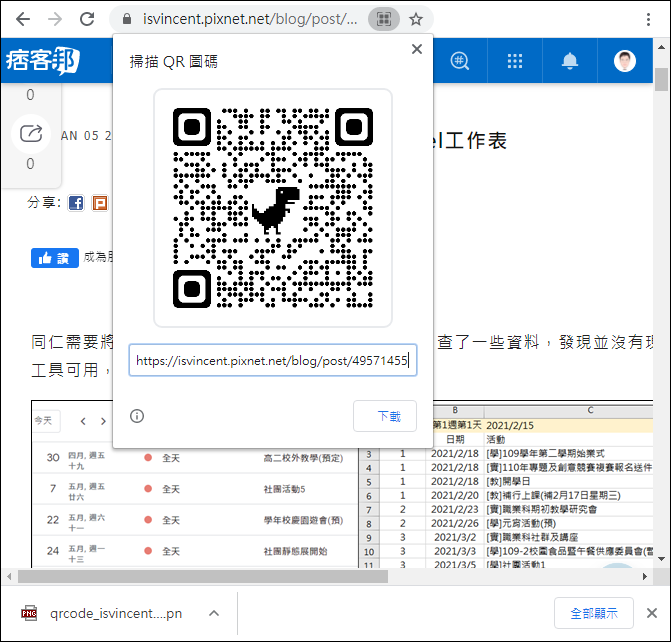Click the QR code URL text field
This screenshot has height=642, width=671.
tap(273, 360)
